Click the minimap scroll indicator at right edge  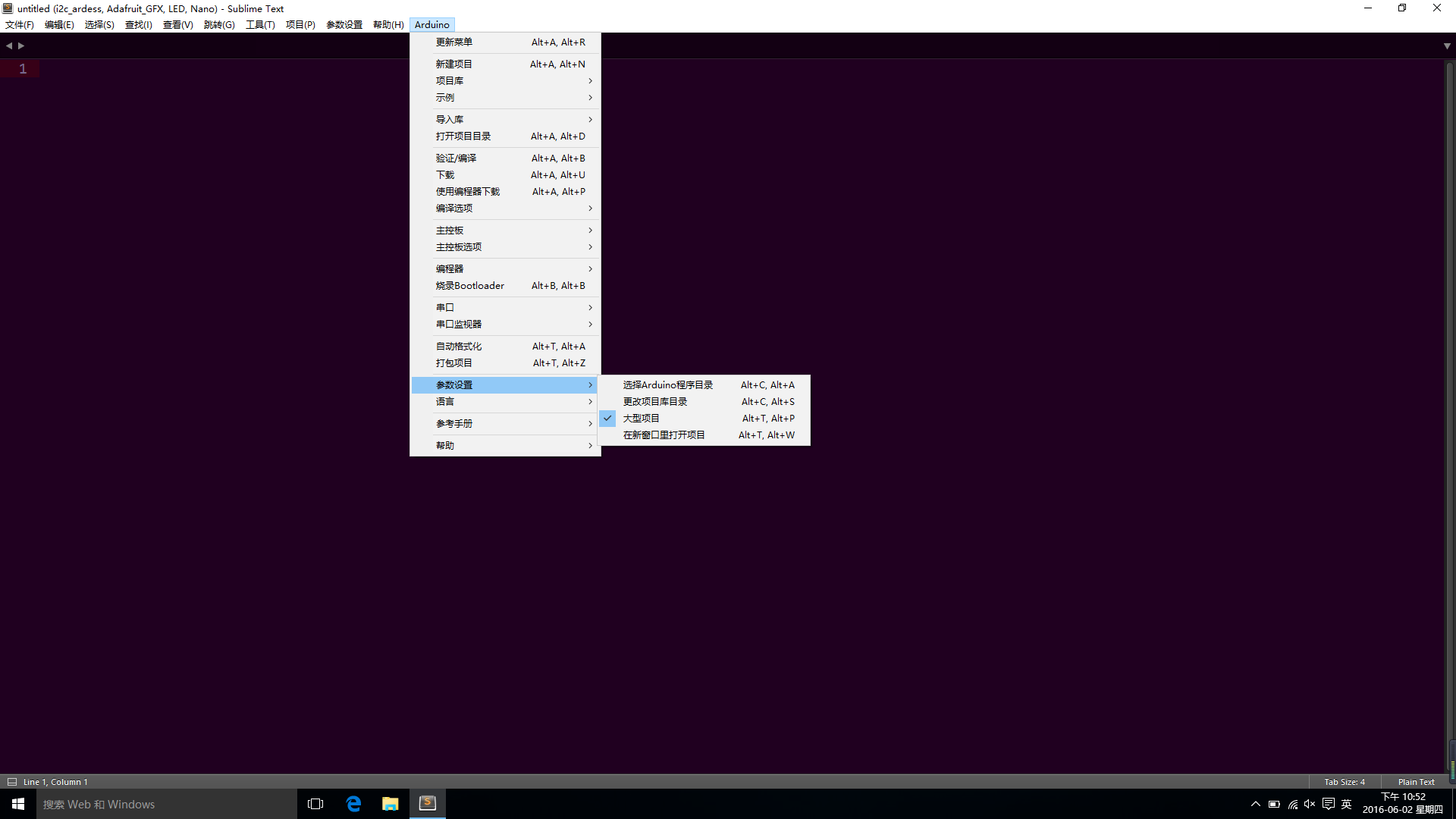pyautogui.click(x=1451, y=762)
